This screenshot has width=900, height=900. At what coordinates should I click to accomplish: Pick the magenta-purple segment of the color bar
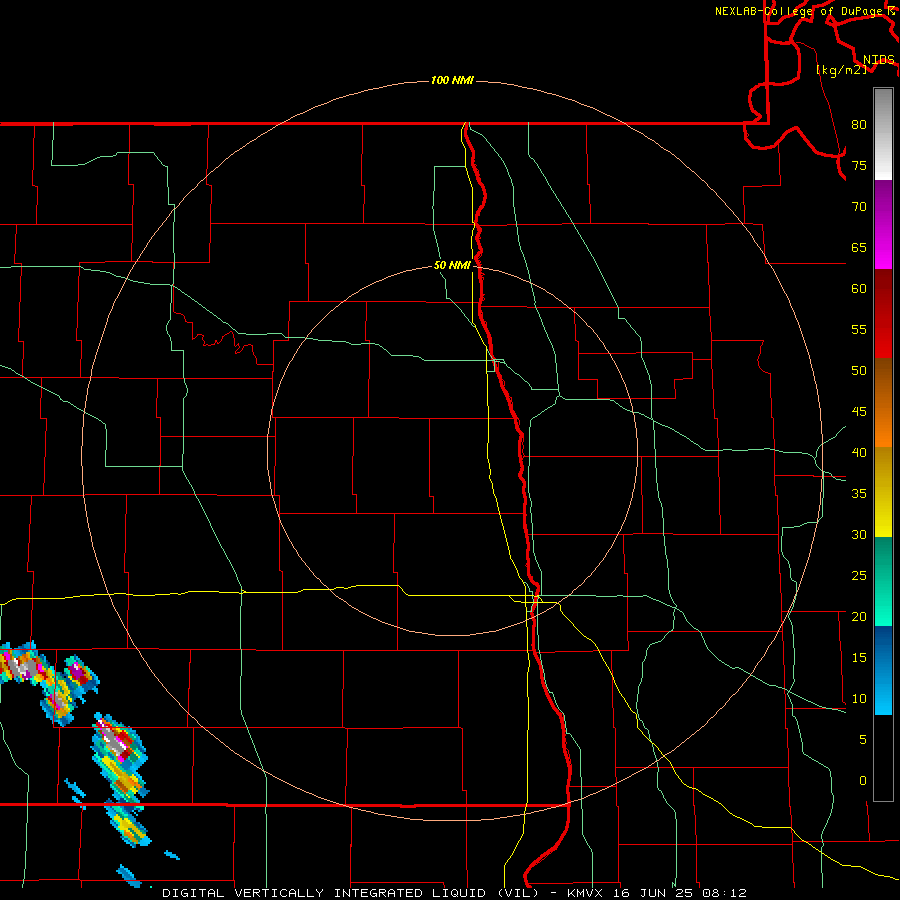pyautogui.click(x=883, y=224)
